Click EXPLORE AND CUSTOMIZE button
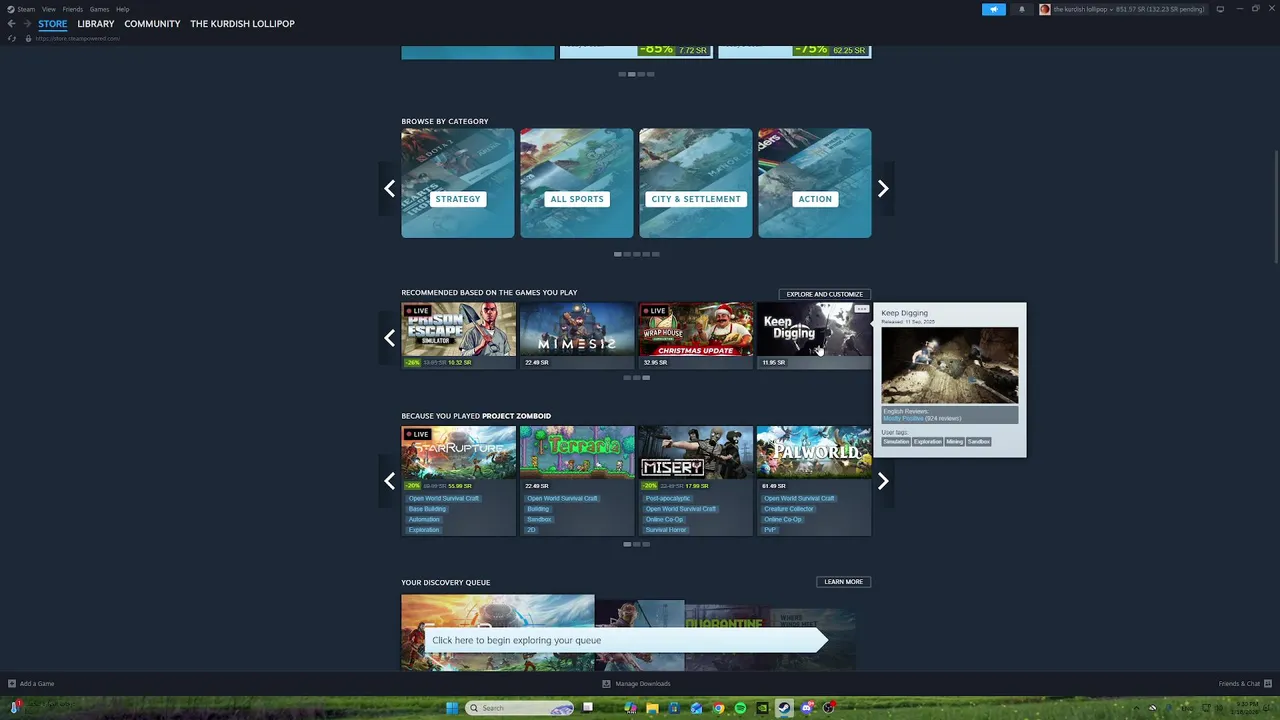 click(824, 294)
